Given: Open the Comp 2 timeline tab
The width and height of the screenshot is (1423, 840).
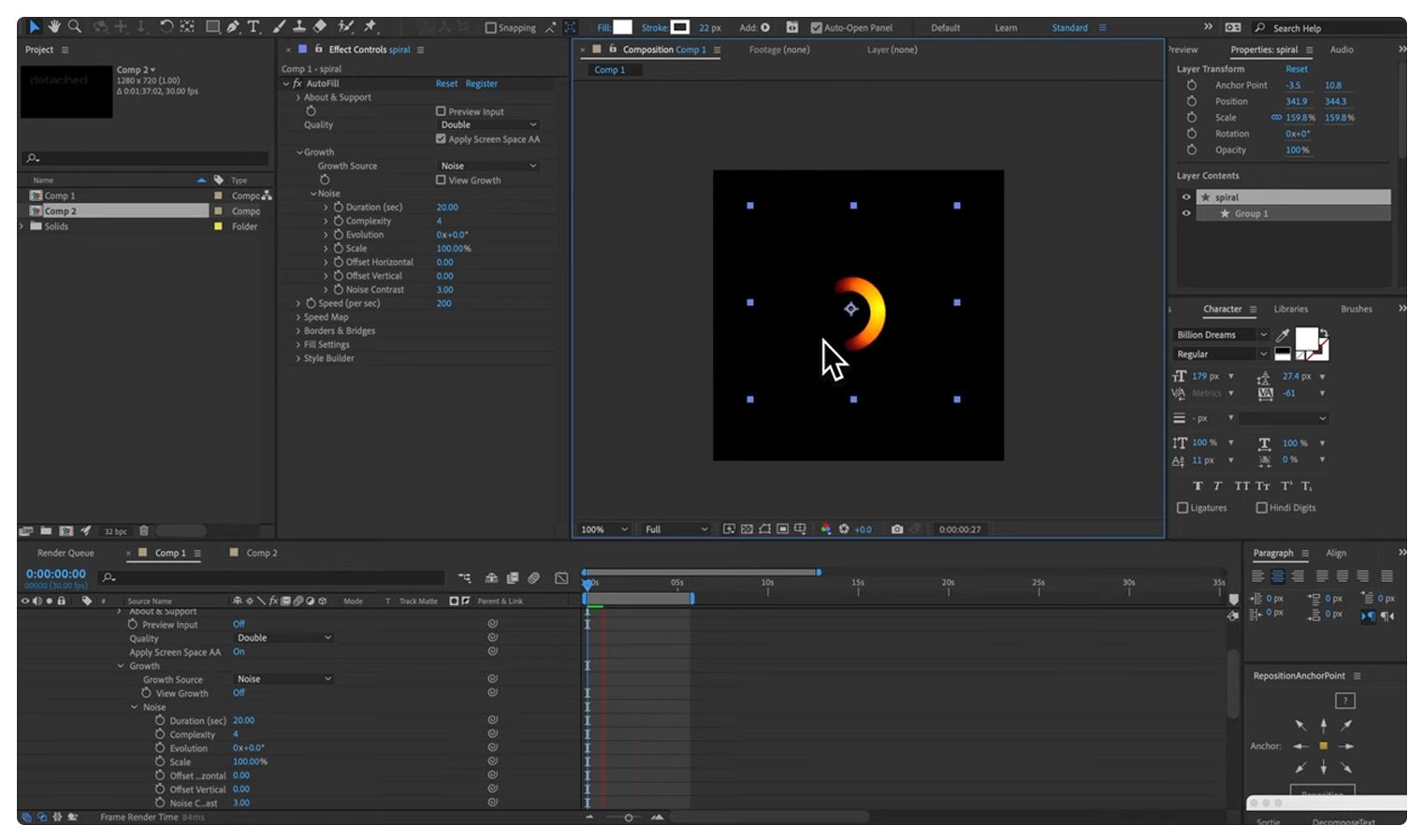Looking at the screenshot, I should point(261,553).
